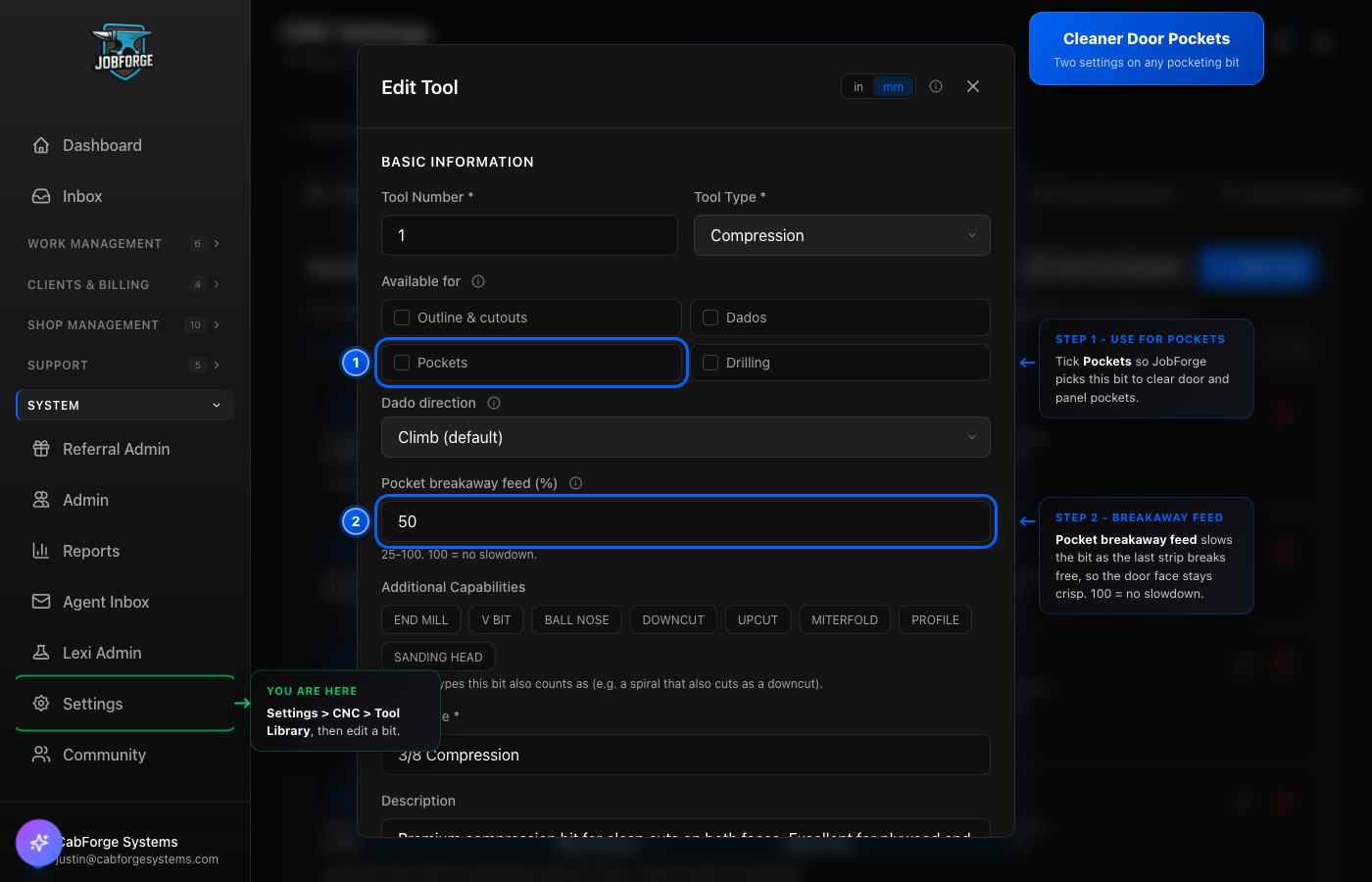This screenshot has width=1372, height=882.
Task: Go to Referral Admin page
Action: (x=124, y=449)
